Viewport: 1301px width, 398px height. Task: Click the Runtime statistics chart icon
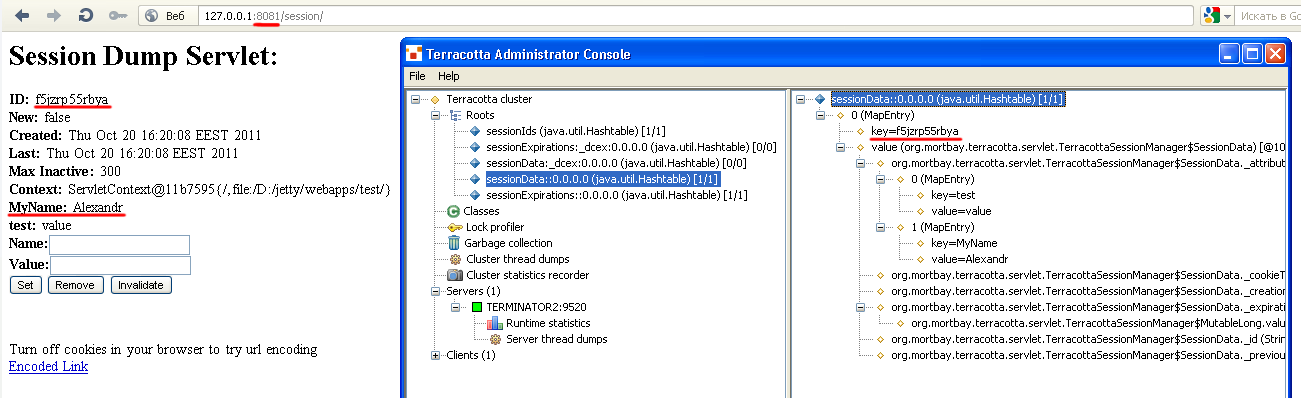click(494, 323)
